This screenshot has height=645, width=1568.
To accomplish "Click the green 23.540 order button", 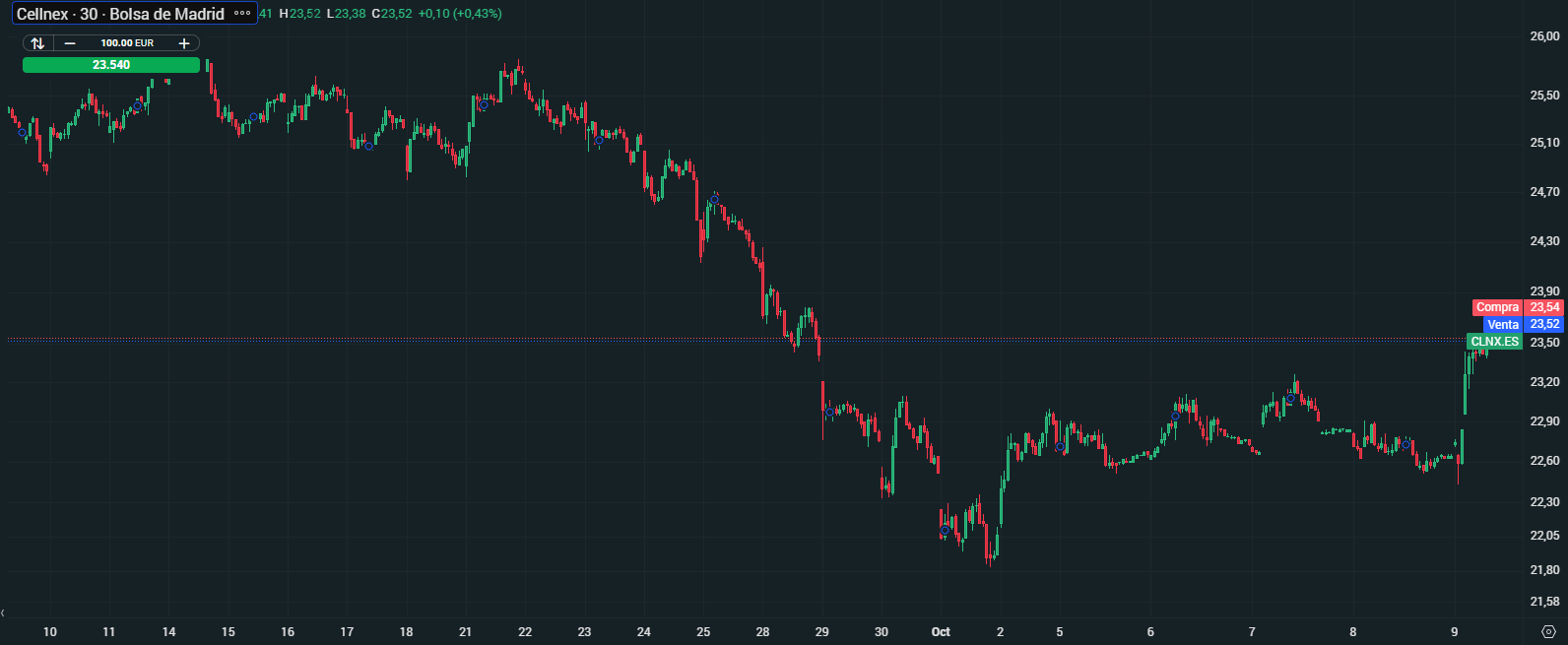I will coord(111,65).
